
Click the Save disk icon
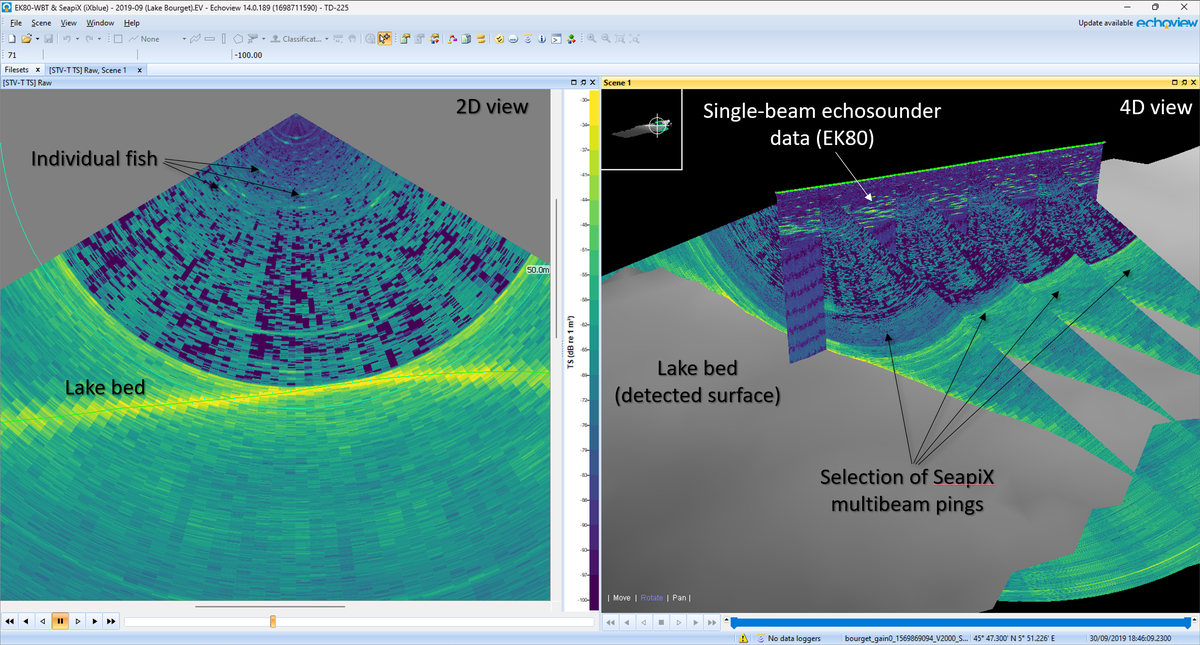pos(49,38)
